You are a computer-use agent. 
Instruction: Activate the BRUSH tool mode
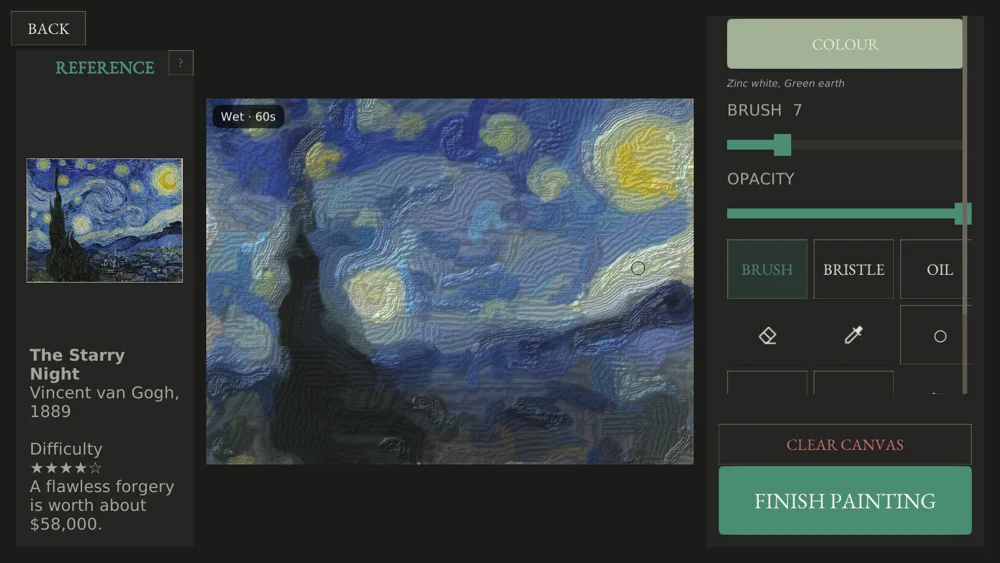[x=767, y=269]
